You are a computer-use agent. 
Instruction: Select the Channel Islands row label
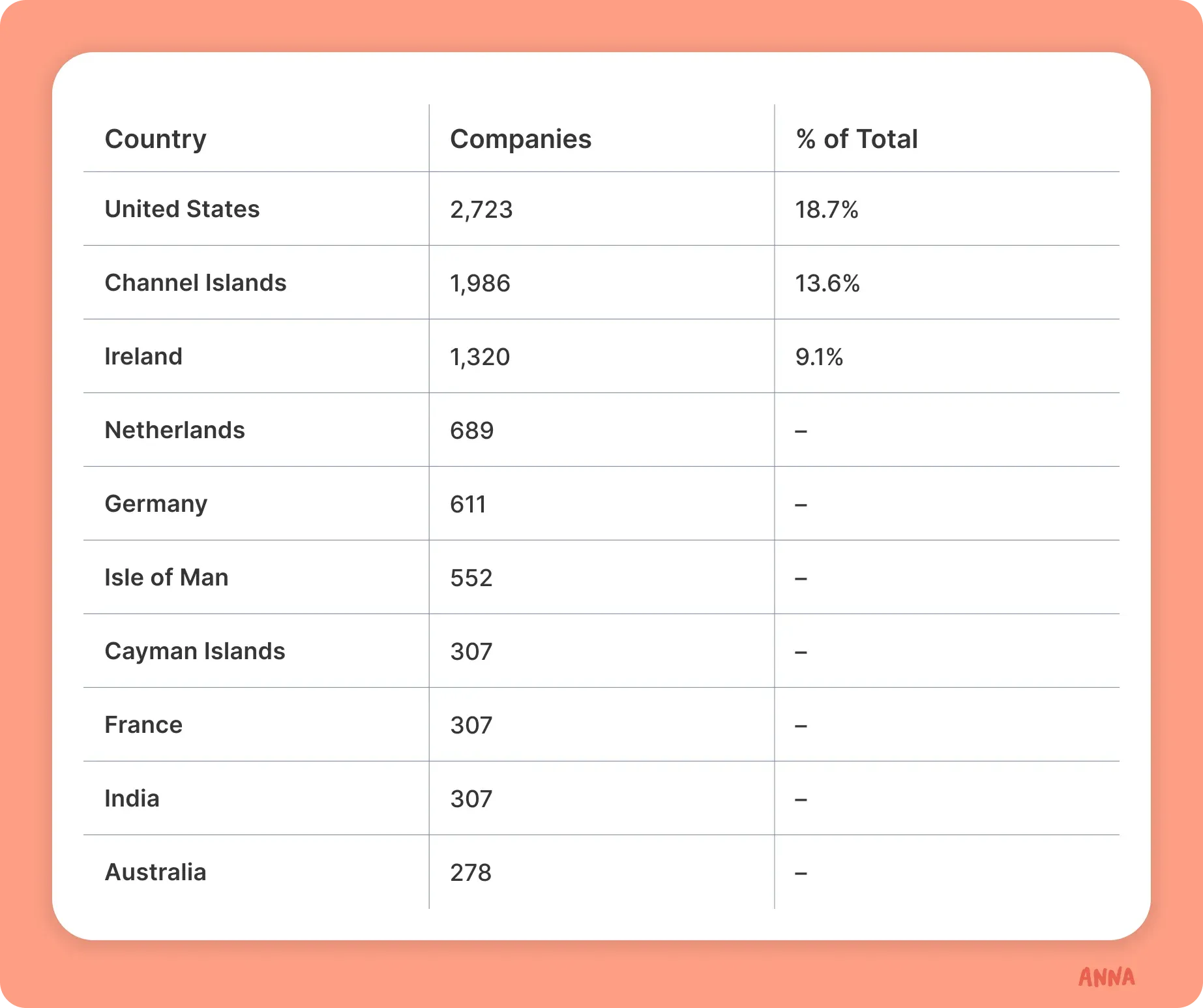coord(195,283)
